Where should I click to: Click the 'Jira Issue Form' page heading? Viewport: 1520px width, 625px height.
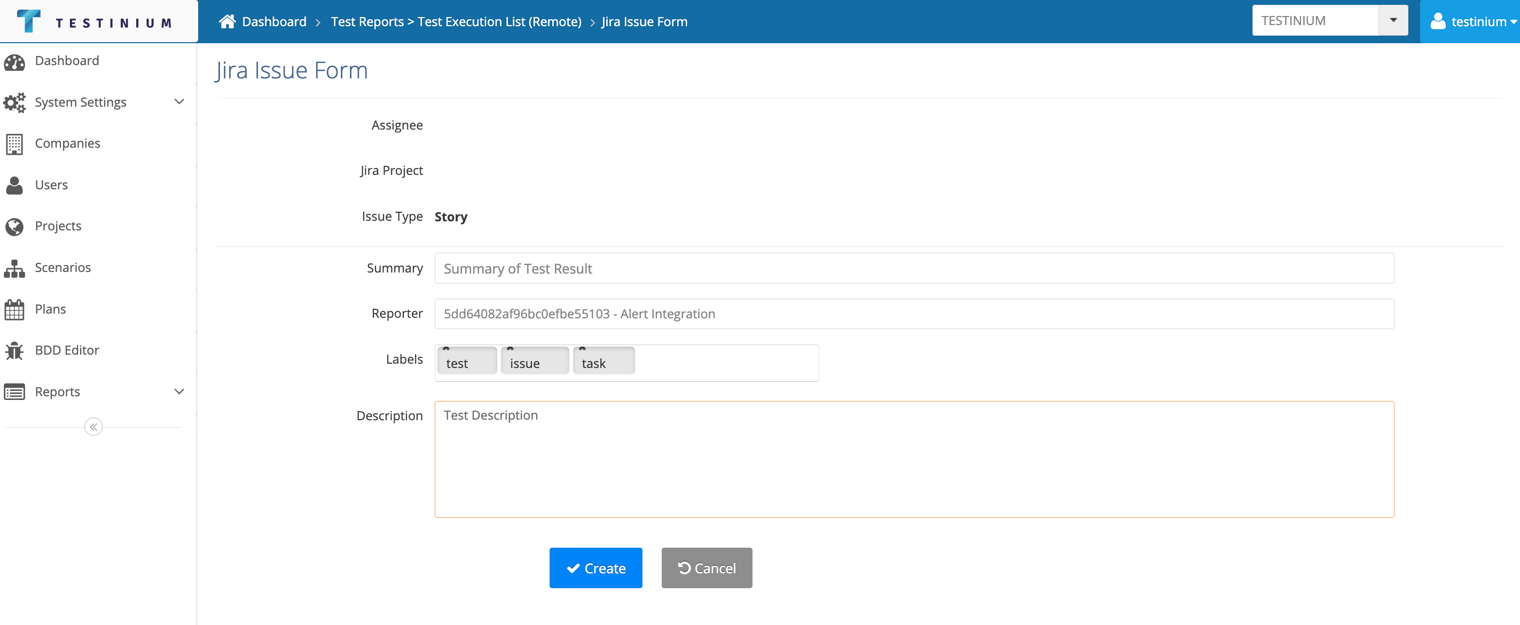pyautogui.click(x=292, y=70)
